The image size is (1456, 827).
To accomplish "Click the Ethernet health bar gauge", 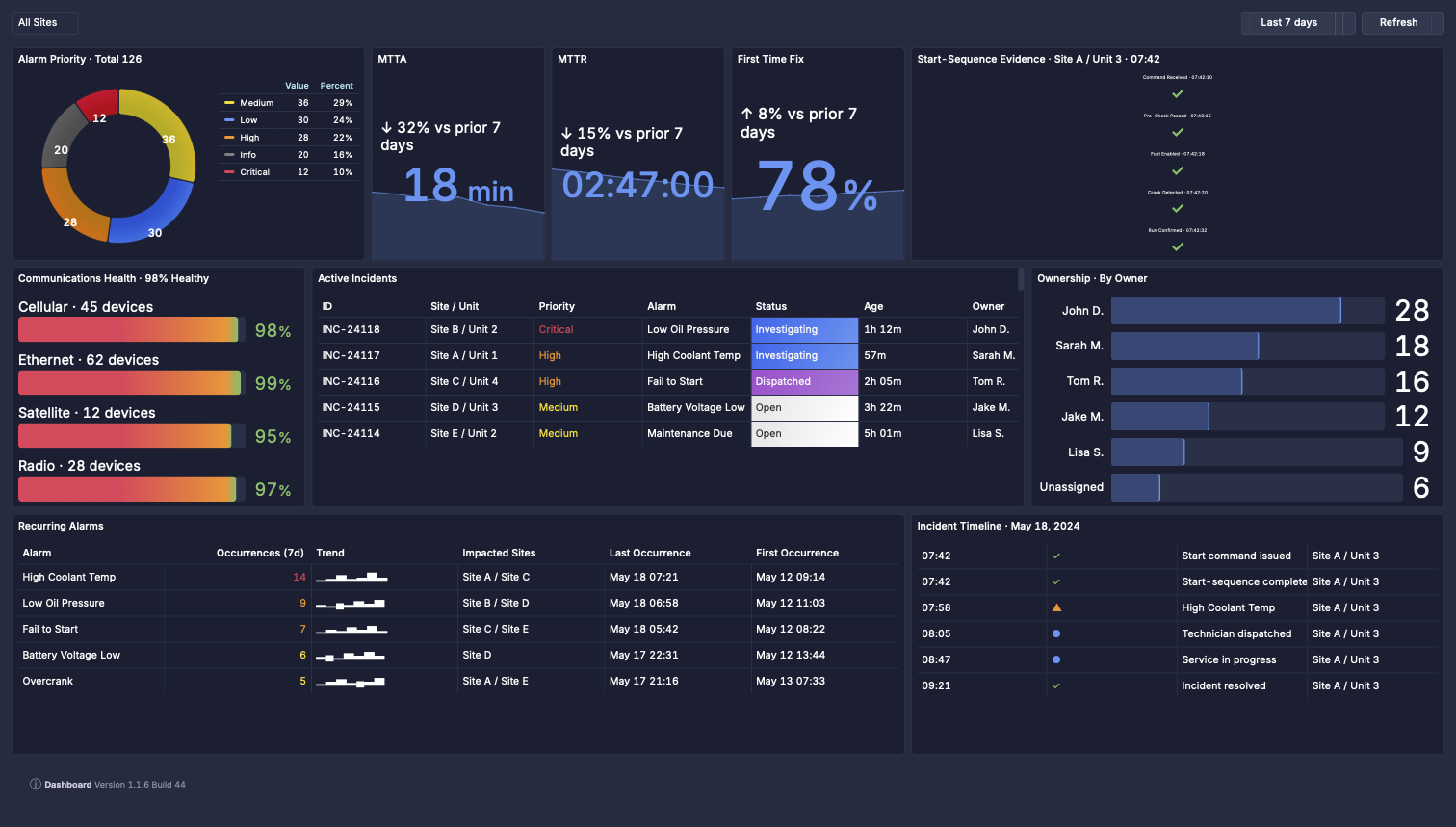I will point(132,382).
